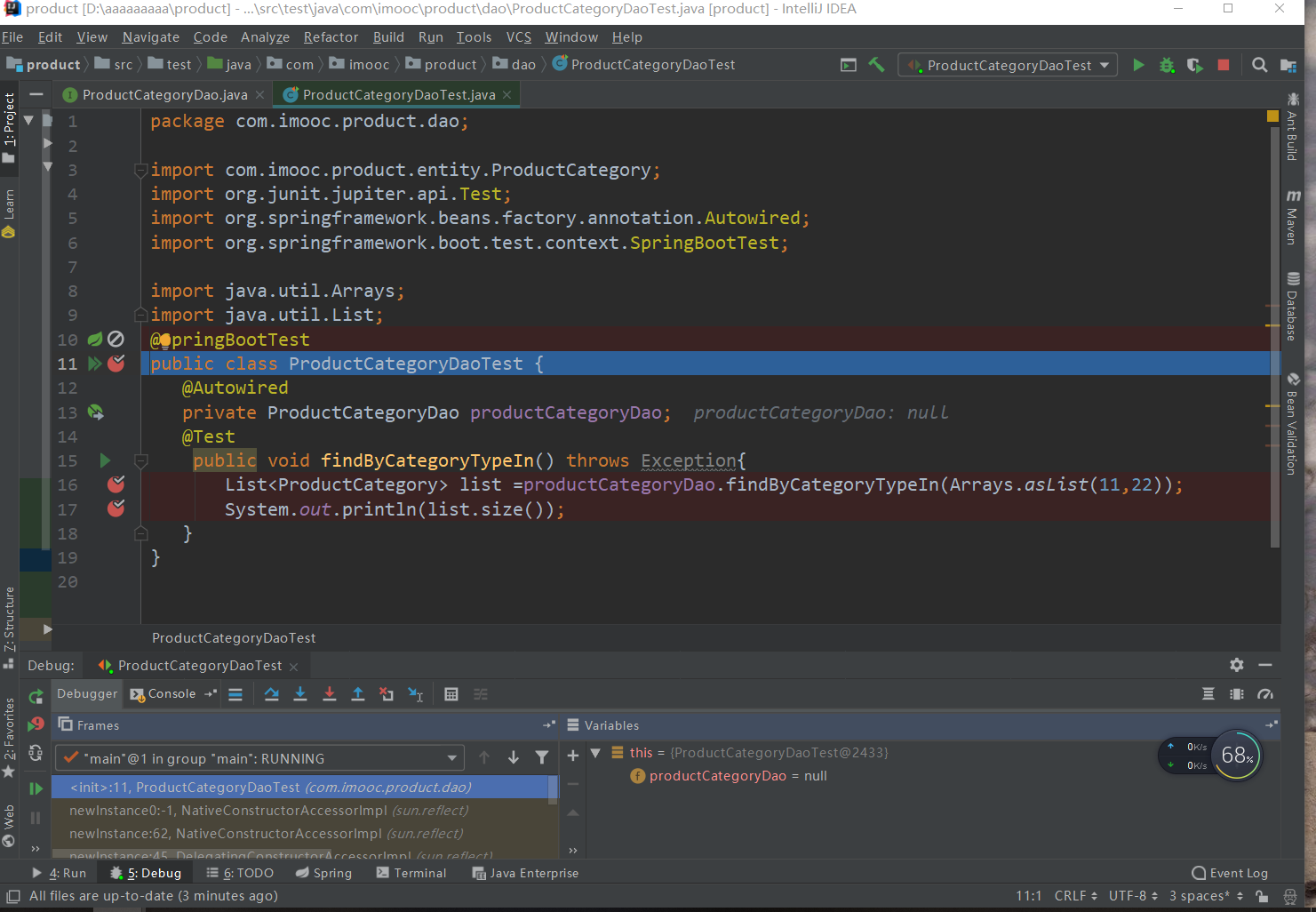
Task: Click Show Execution Point icon
Action: (235, 694)
